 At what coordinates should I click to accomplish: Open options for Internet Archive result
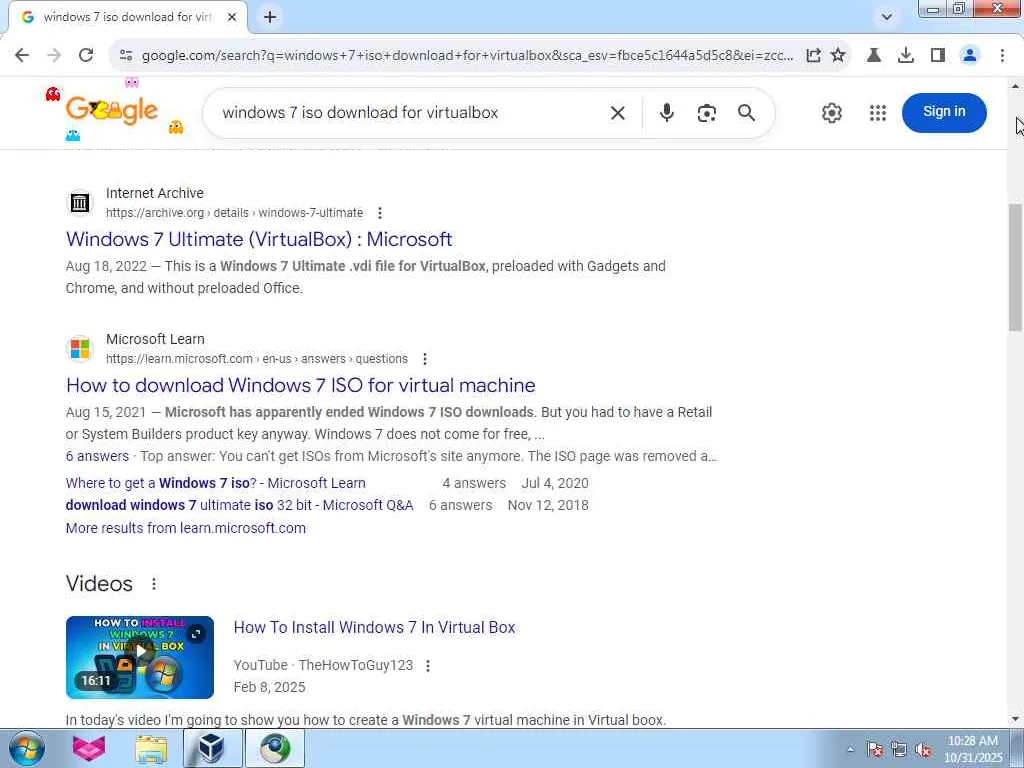(x=379, y=213)
